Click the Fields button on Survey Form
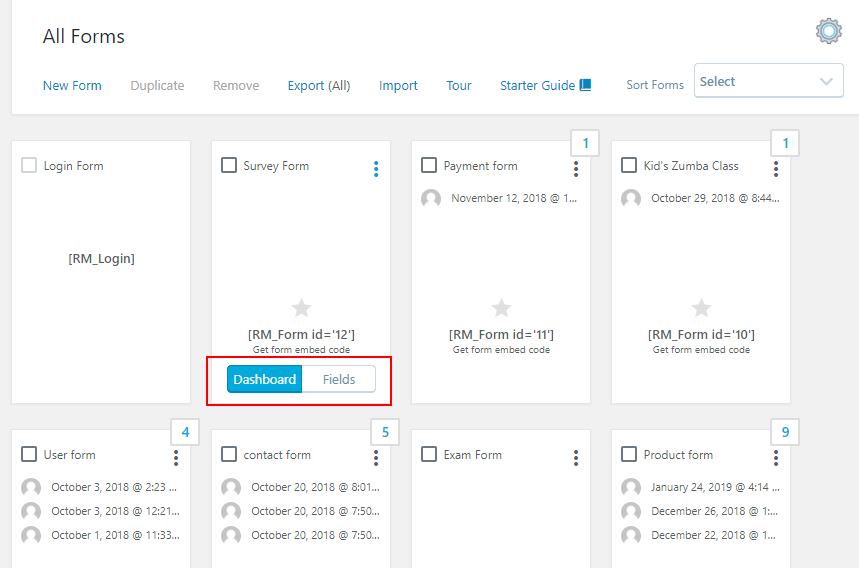 (x=339, y=379)
